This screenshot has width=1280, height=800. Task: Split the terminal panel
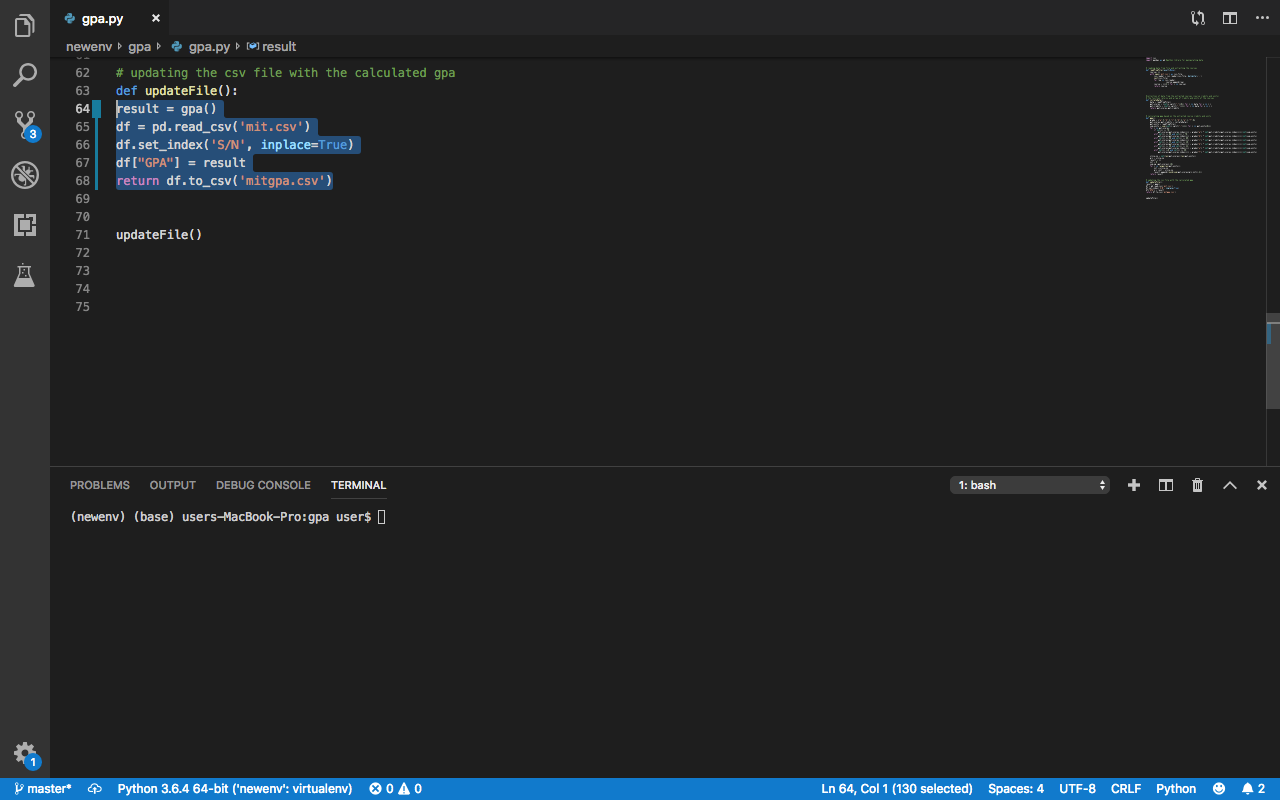point(1165,485)
